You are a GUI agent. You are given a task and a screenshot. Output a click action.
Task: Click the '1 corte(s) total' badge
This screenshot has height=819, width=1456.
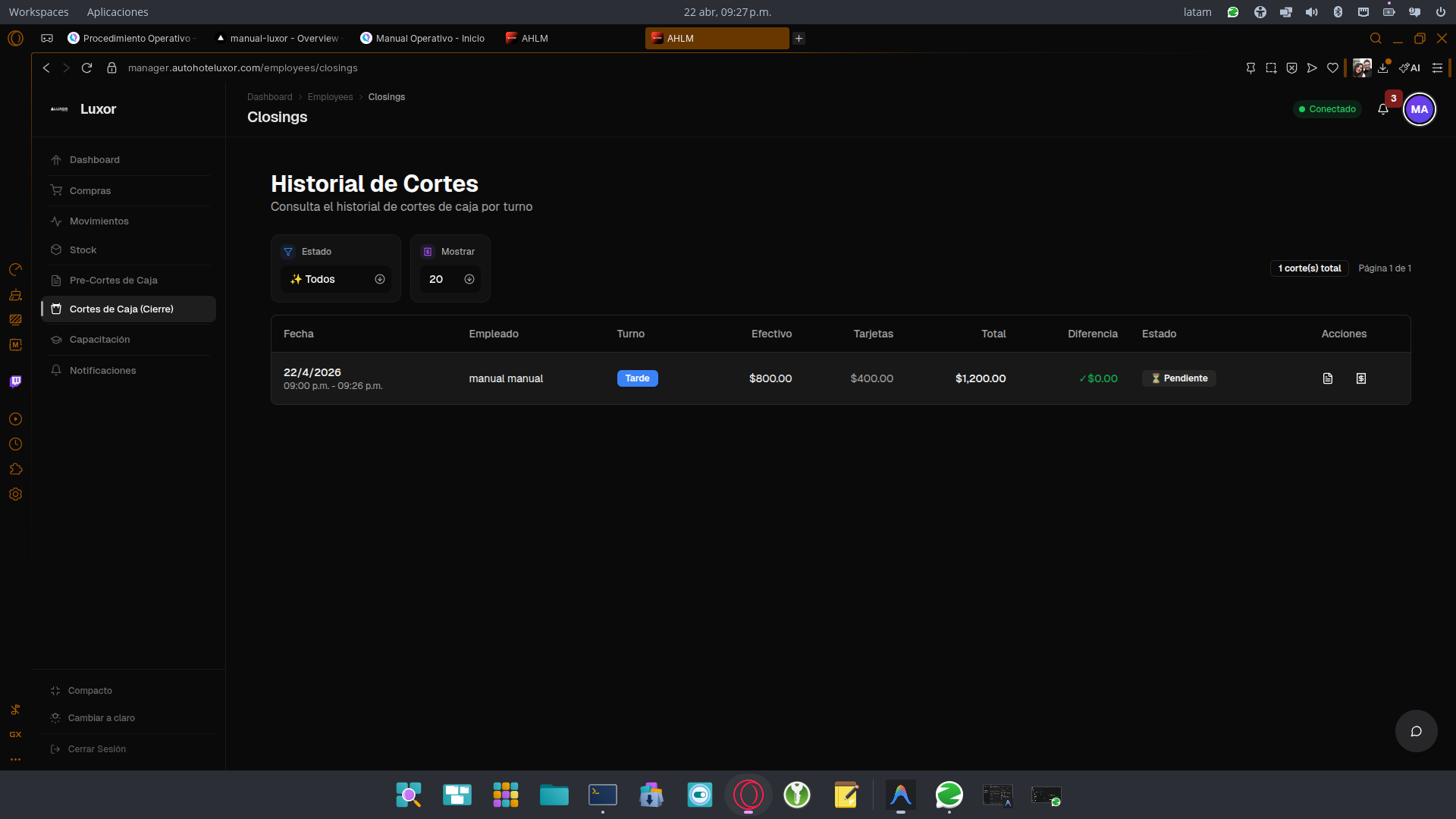pos(1310,268)
